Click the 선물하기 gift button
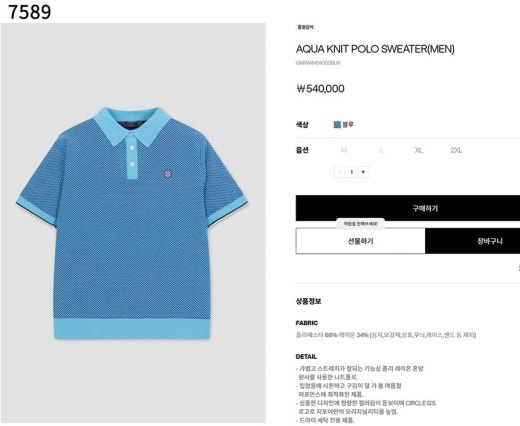This screenshot has width=520, height=426. tap(360, 241)
